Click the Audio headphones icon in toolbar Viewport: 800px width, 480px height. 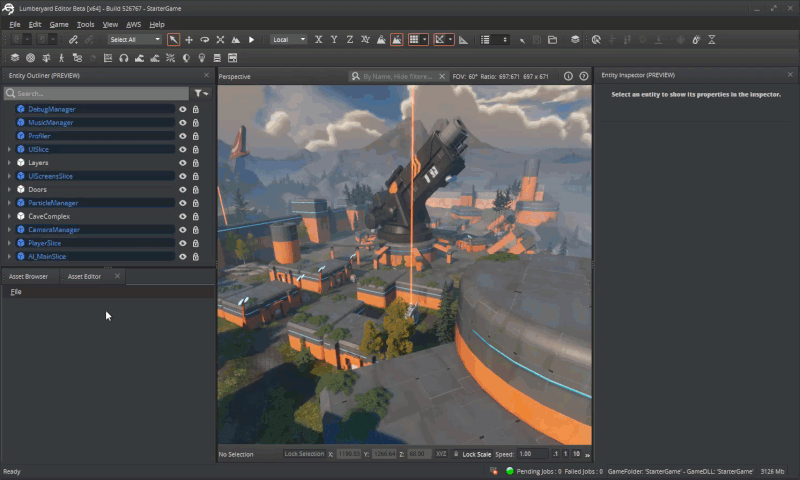pos(123,58)
